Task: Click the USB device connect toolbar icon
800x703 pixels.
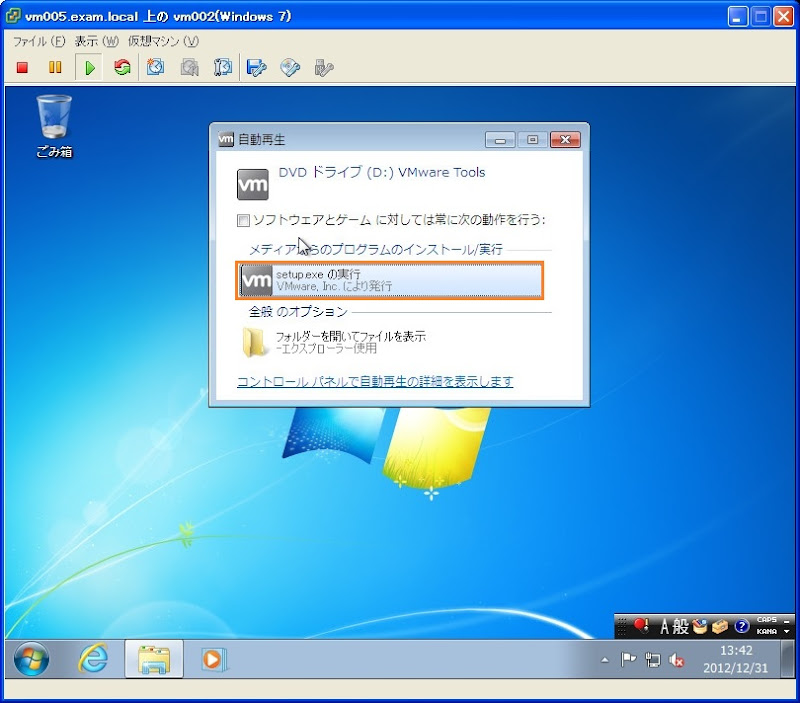Action: [x=323, y=67]
